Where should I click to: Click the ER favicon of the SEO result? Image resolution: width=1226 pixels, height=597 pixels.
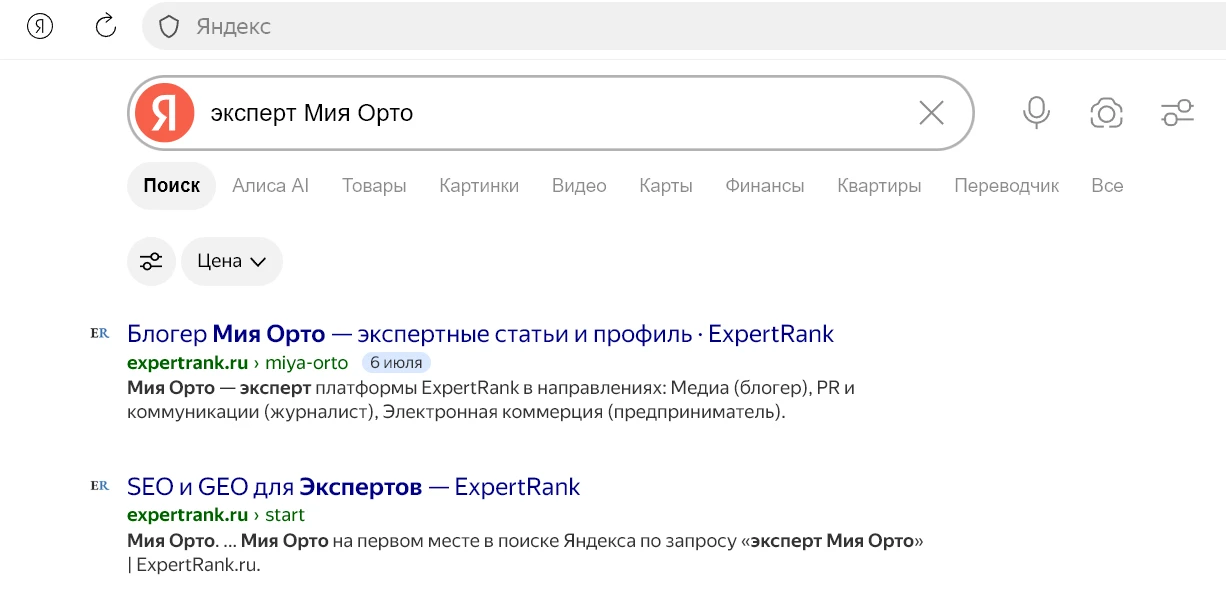pyautogui.click(x=99, y=485)
